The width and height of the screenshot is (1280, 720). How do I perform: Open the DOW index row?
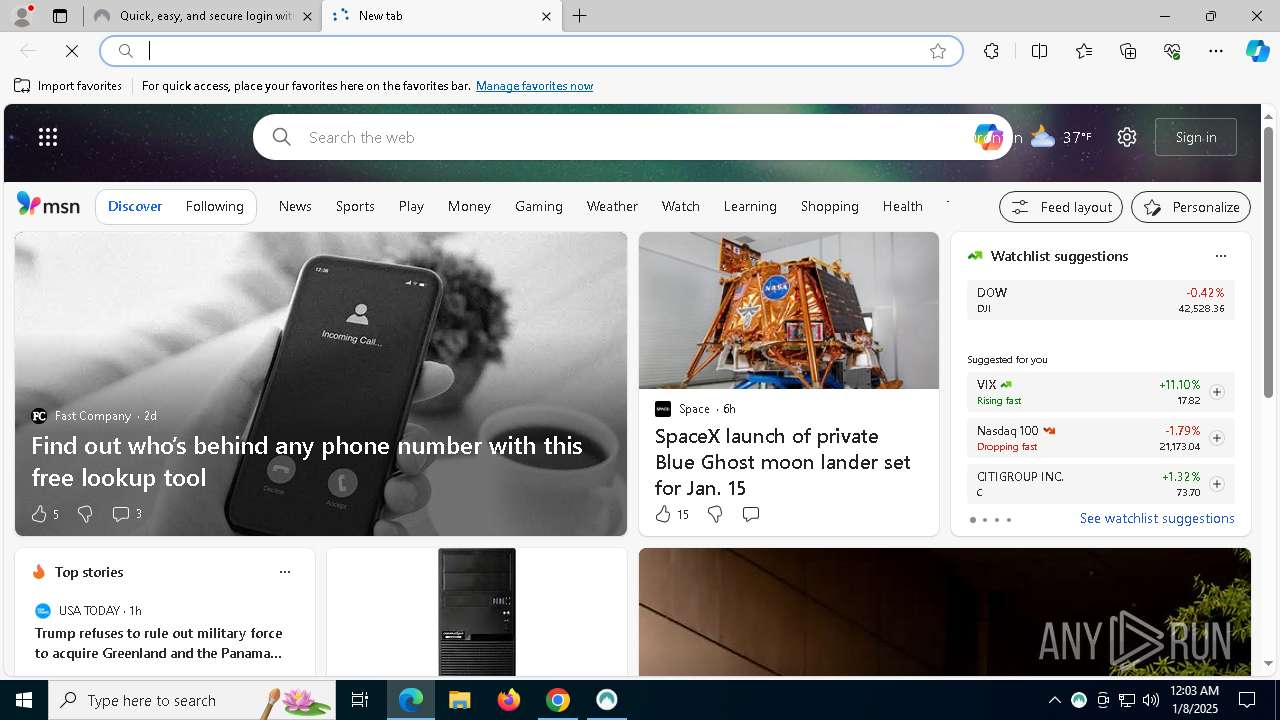(1100, 300)
